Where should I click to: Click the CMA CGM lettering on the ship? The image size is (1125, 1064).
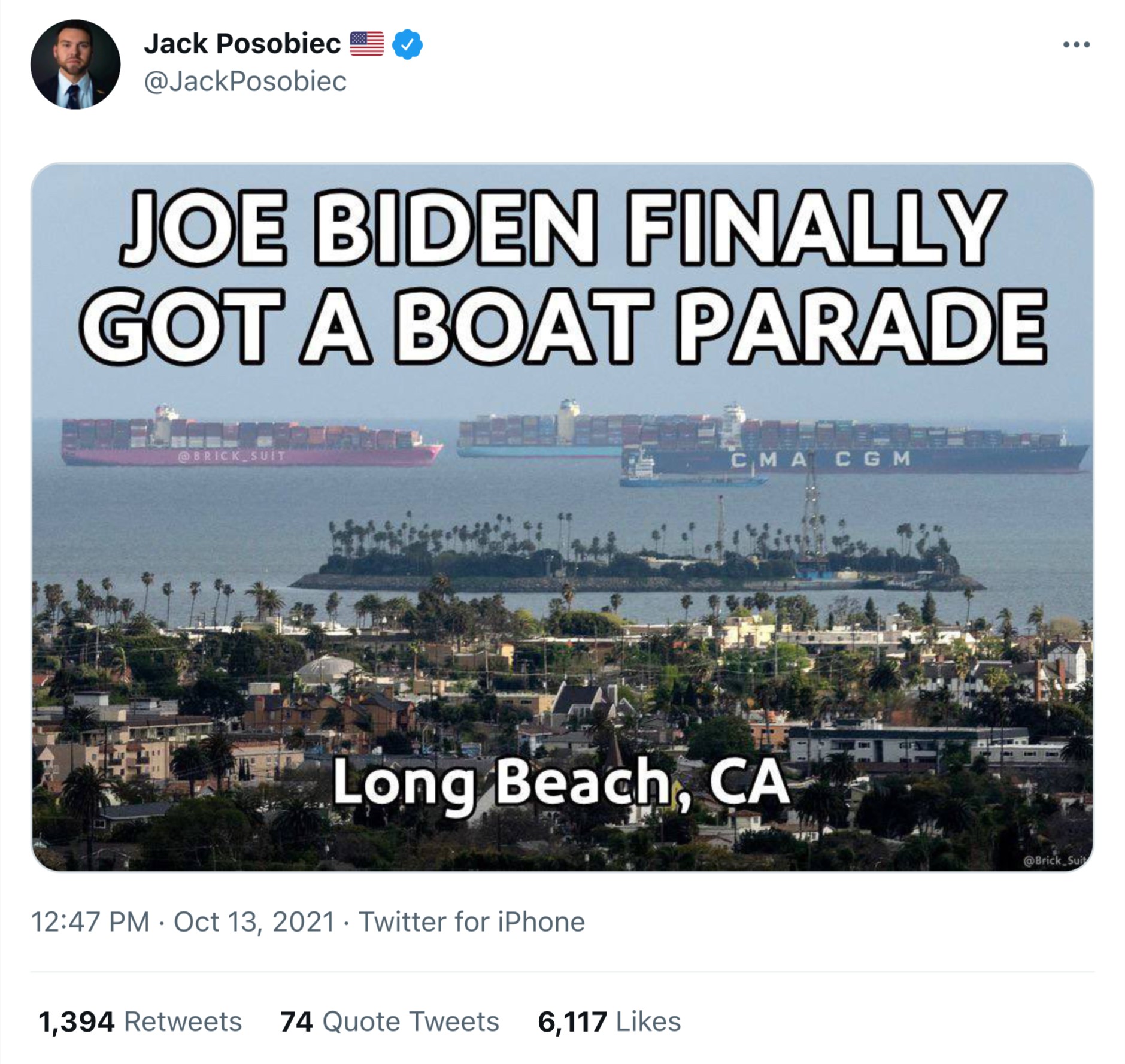coord(820,459)
